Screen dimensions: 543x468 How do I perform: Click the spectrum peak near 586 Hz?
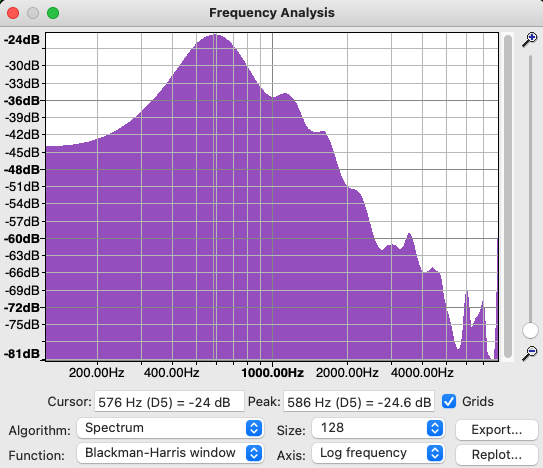coord(215,35)
